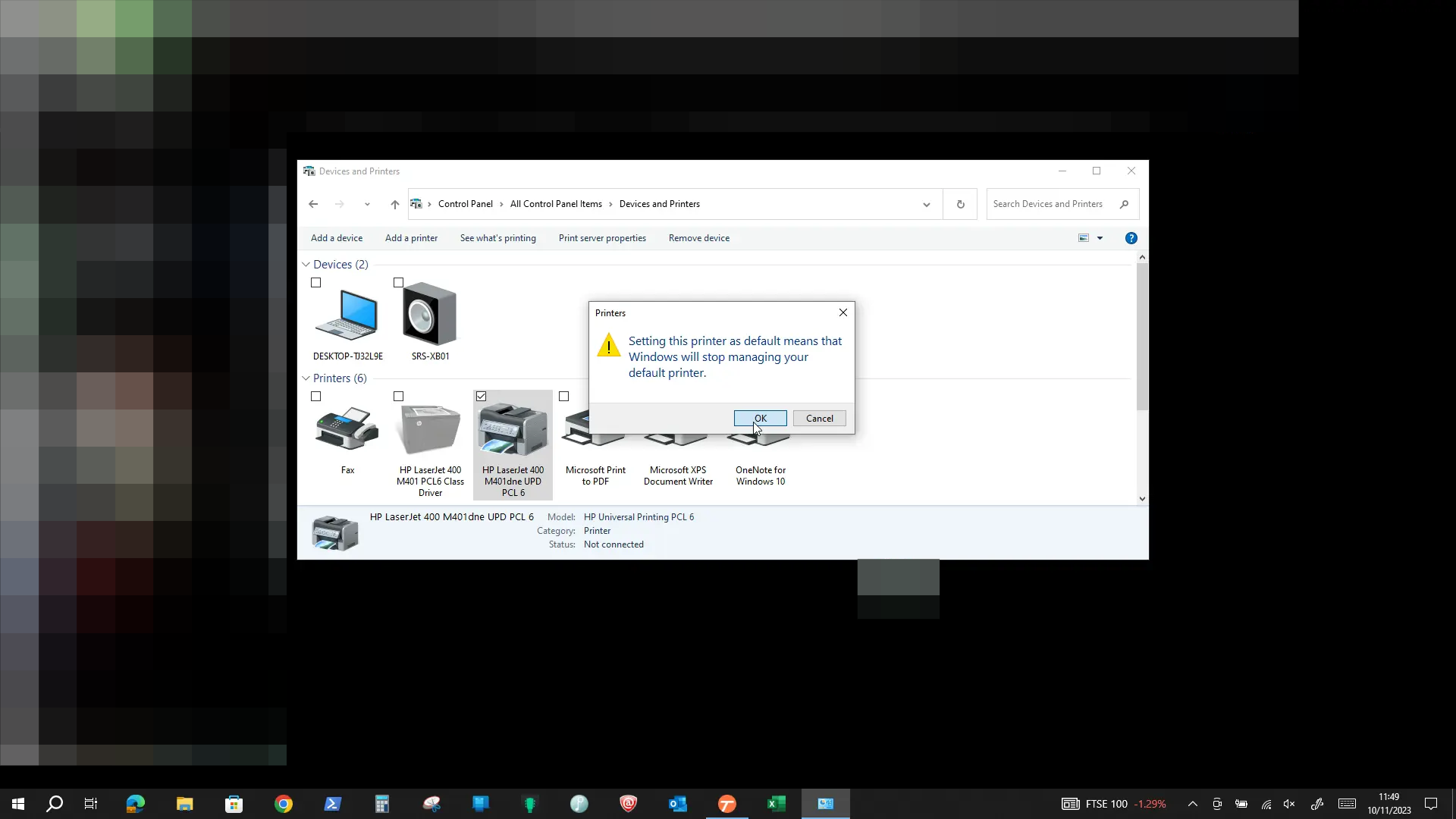Close the Printers warning dialog
This screenshot has height=819, width=1456.
pos(843,312)
